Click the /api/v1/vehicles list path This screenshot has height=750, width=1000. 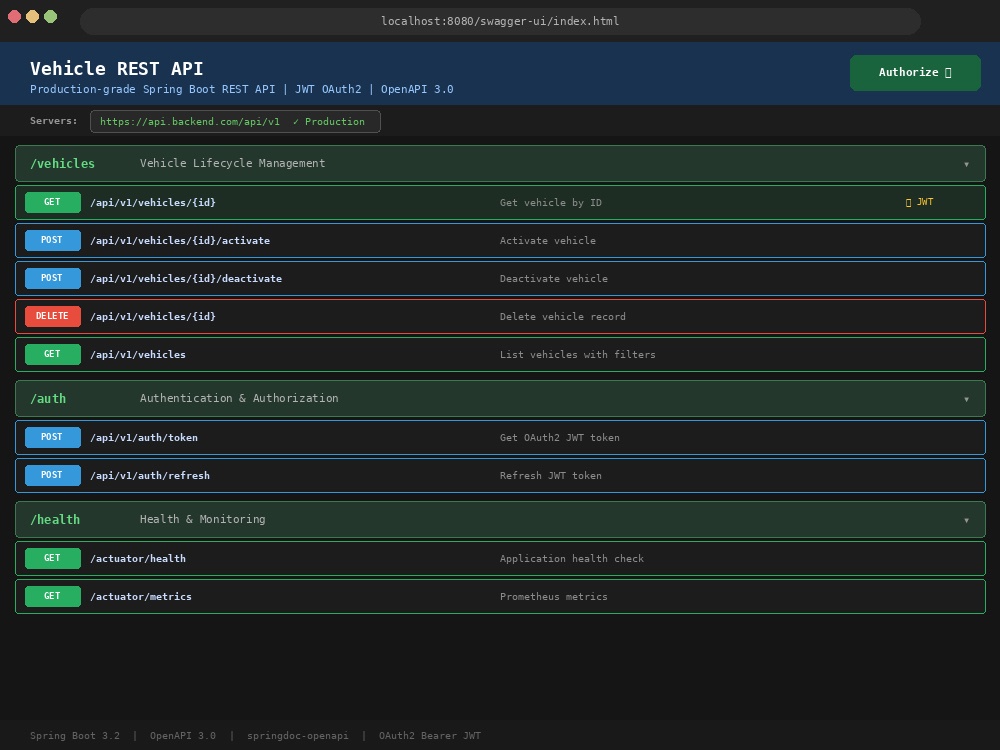[138, 355]
